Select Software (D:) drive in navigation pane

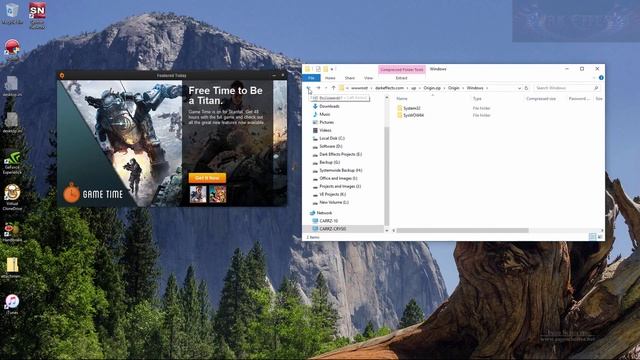(327, 146)
